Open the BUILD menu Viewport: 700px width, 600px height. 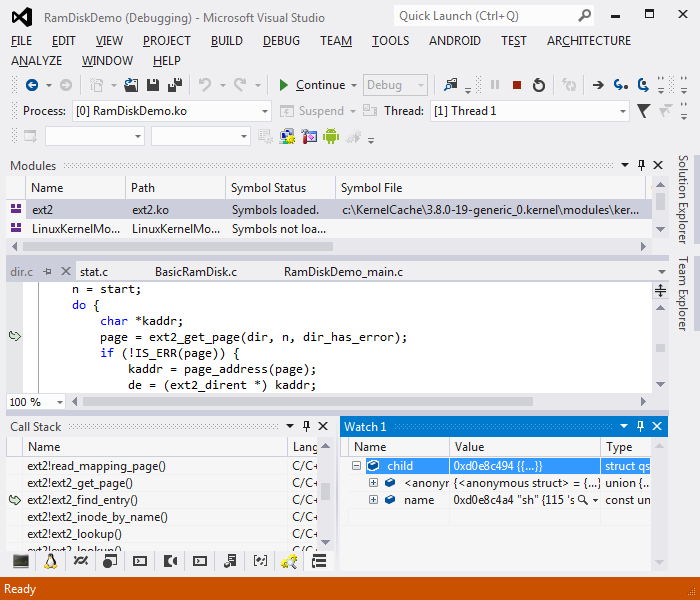point(227,41)
